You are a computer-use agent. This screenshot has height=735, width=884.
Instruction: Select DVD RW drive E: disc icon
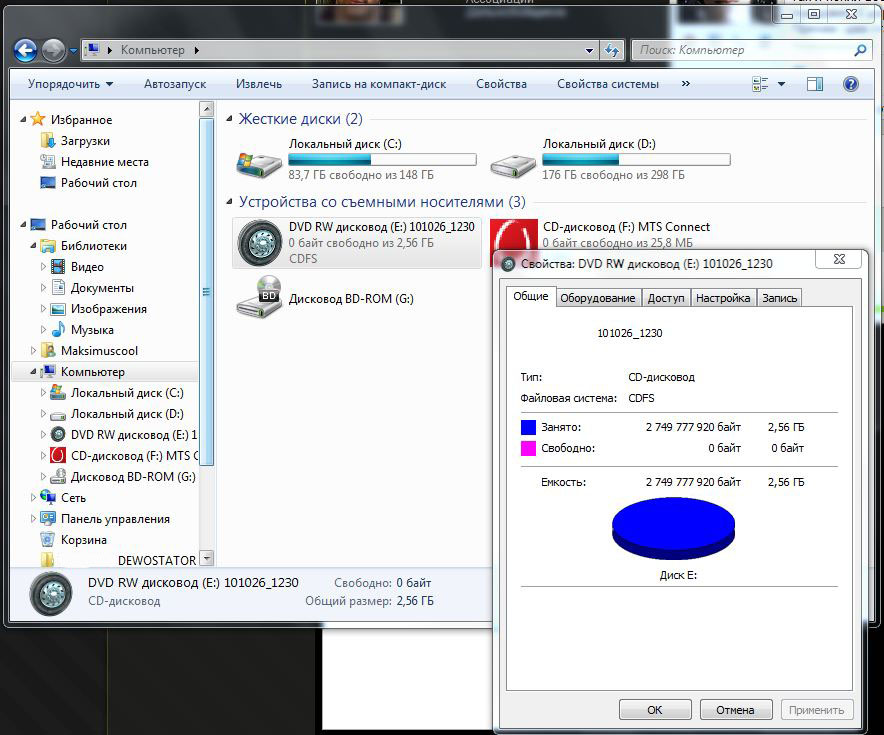[259, 243]
